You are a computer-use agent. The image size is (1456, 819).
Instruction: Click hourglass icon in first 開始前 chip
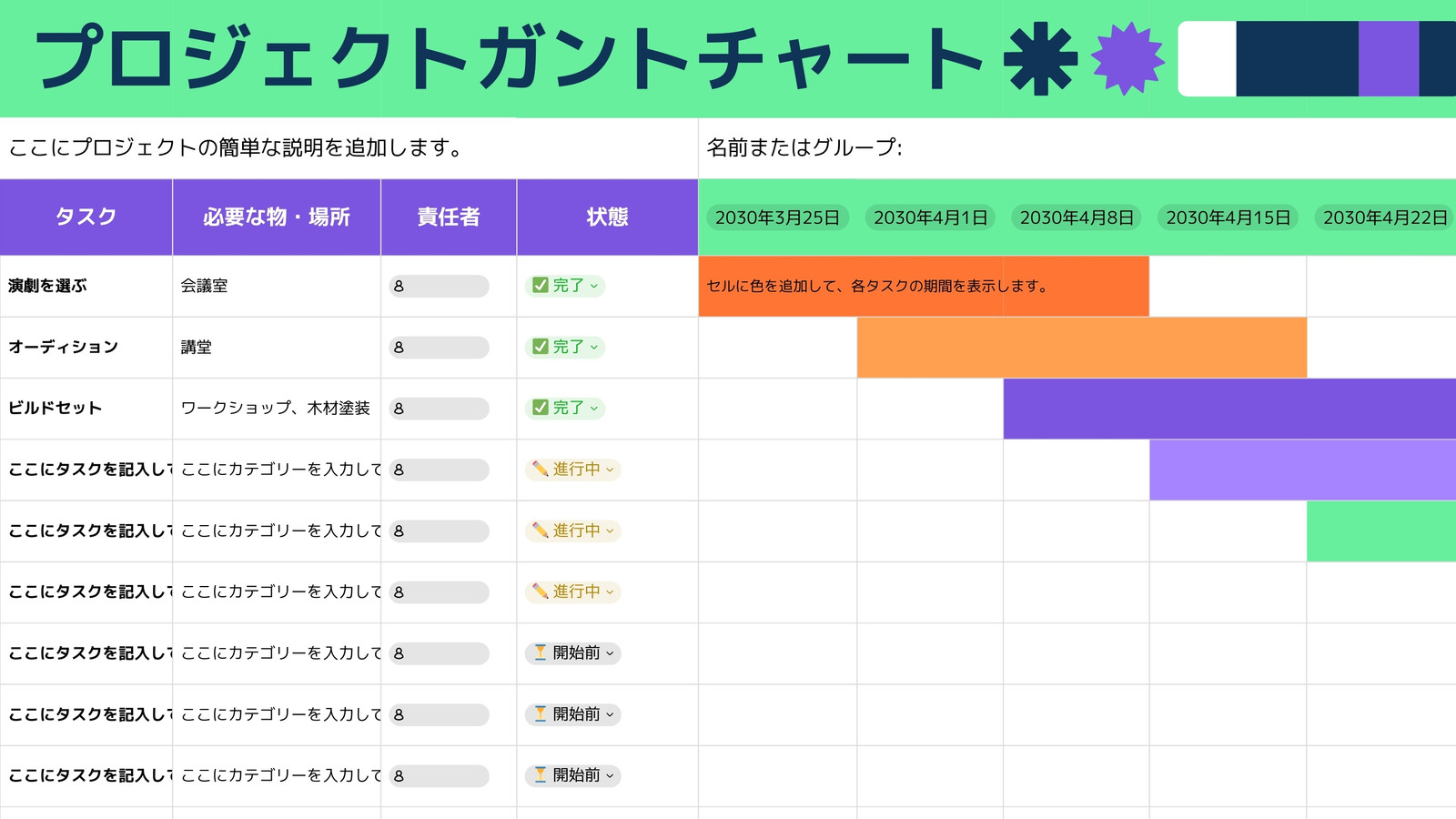(541, 652)
